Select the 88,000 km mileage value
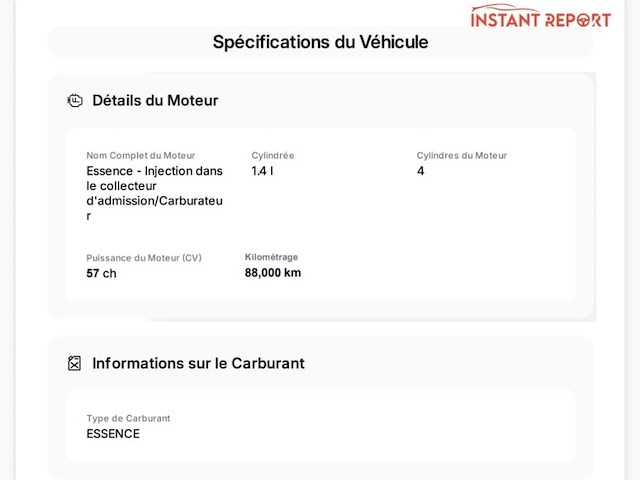This screenshot has height=480, width=640. [x=273, y=273]
